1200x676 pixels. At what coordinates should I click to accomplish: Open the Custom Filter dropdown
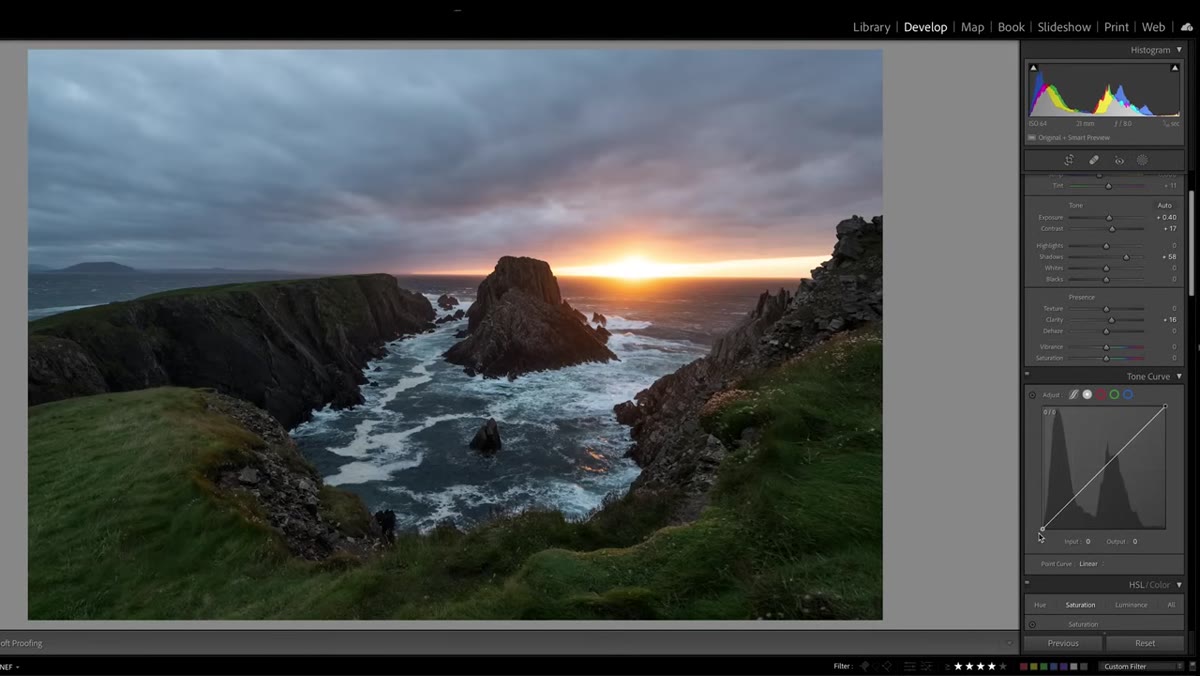1139,666
